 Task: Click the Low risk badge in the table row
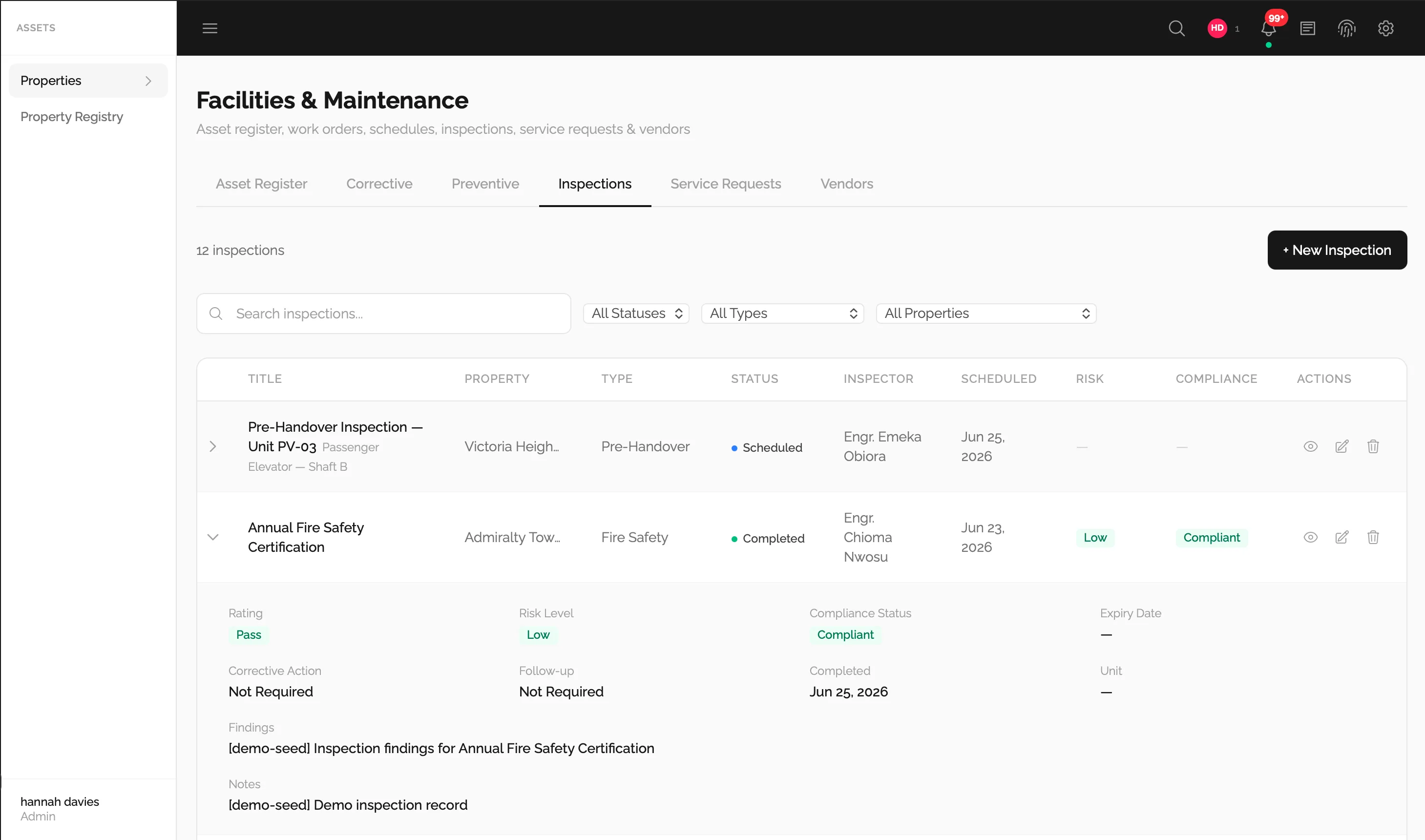(1095, 537)
